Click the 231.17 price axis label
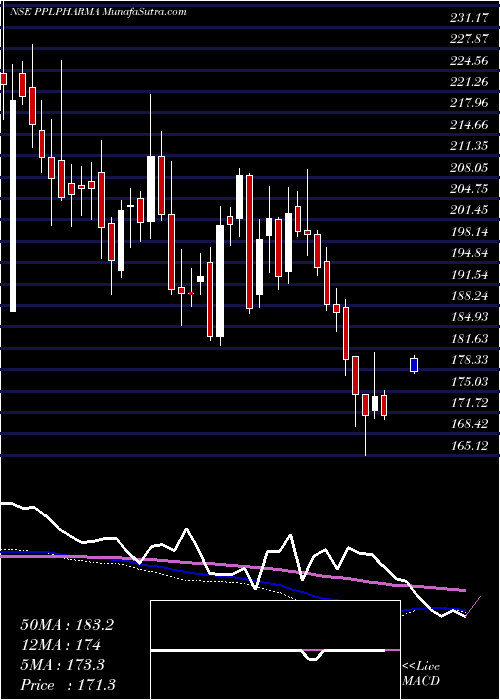This screenshot has width=500, height=700. [x=468, y=18]
